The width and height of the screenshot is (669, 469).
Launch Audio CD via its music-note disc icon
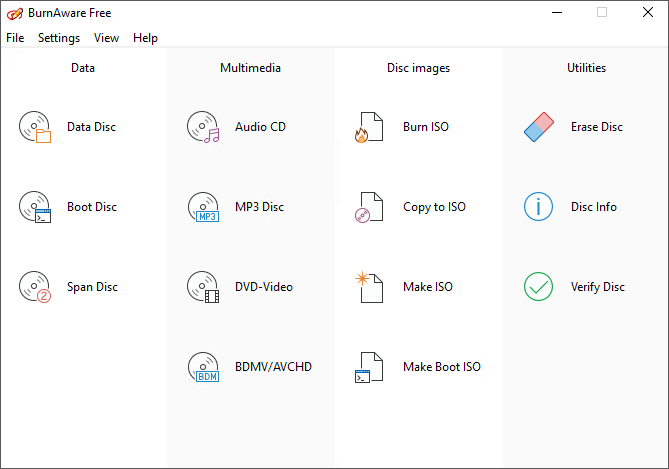(x=203, y=127)
